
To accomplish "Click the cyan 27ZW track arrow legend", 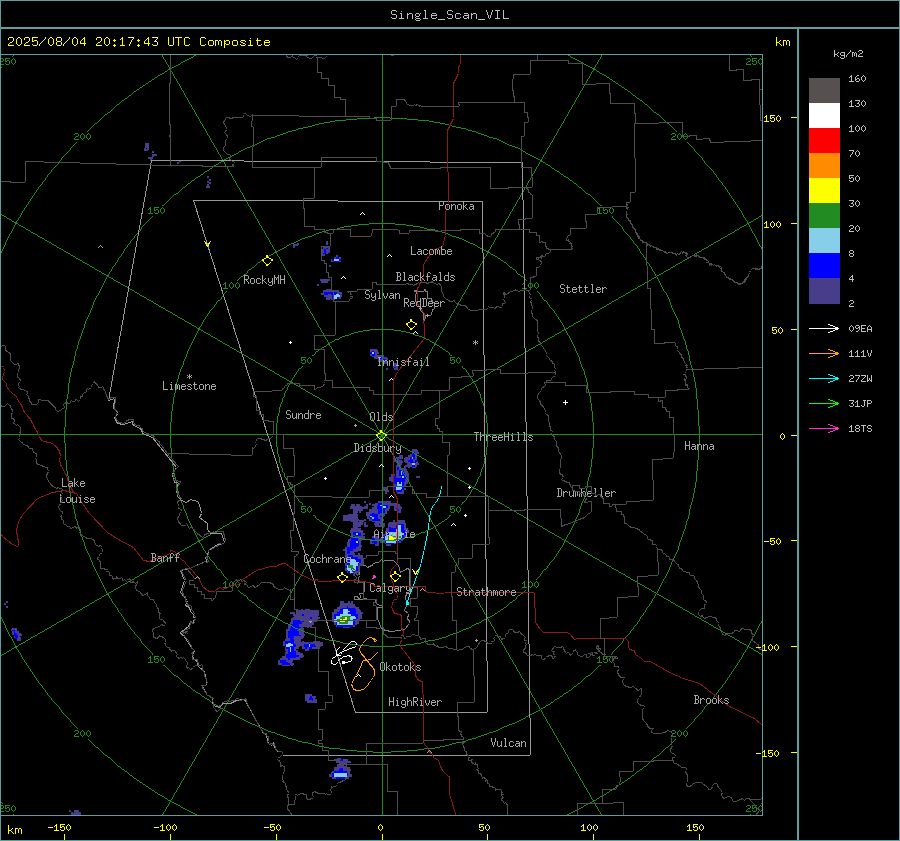I will tap(824, 378).
